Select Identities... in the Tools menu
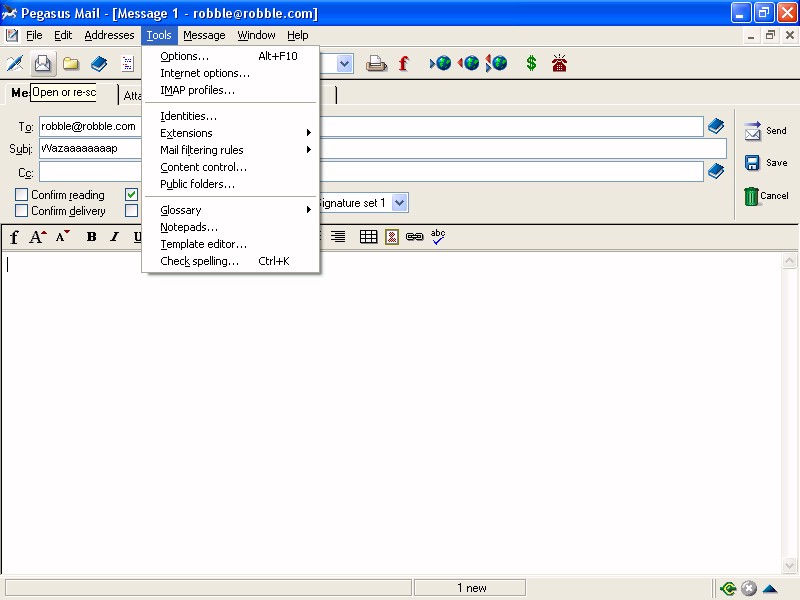Screen dimensions: 800x600 coord(232,116)
